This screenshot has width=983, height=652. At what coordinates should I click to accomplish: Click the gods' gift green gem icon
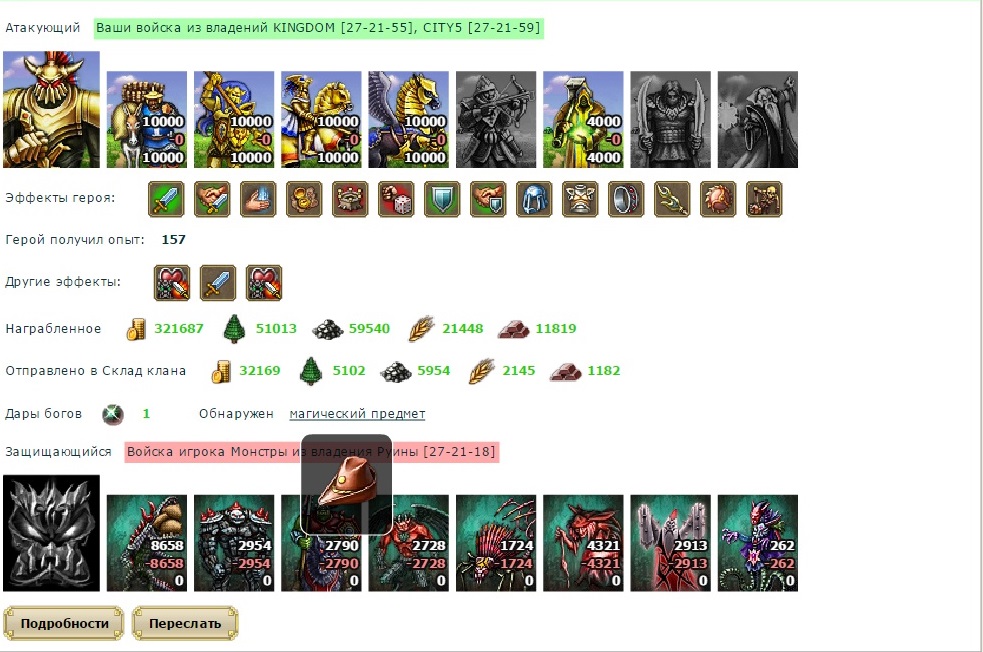pos(113,414)
